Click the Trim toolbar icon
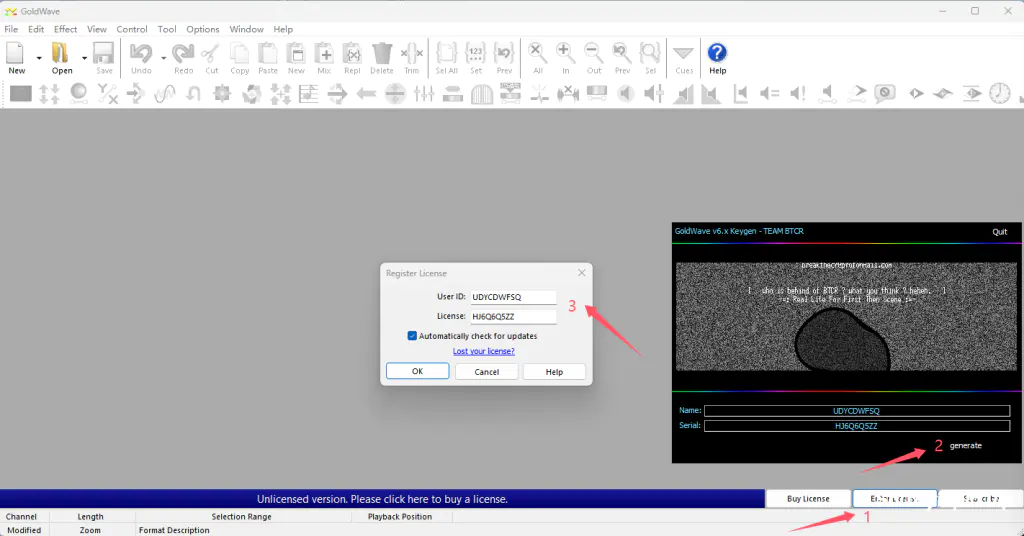This screenshot has width=1024, height=536. pyautogui.click(x=411, y=54)
